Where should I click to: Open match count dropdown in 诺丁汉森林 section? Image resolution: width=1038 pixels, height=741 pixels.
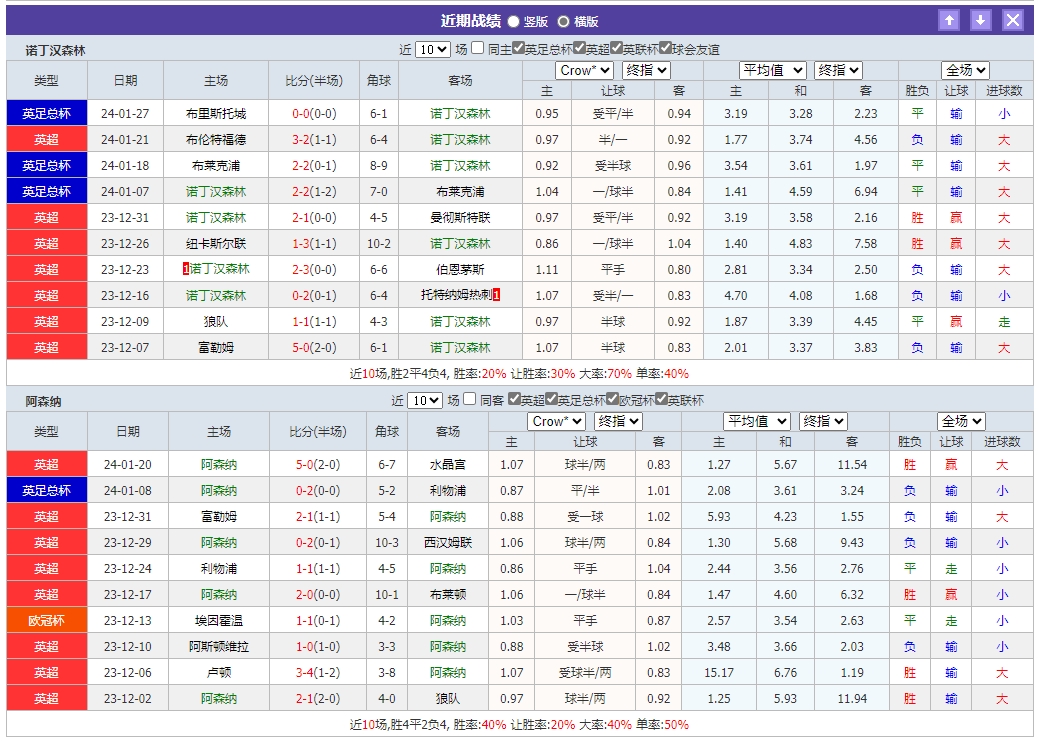(432, 49)
